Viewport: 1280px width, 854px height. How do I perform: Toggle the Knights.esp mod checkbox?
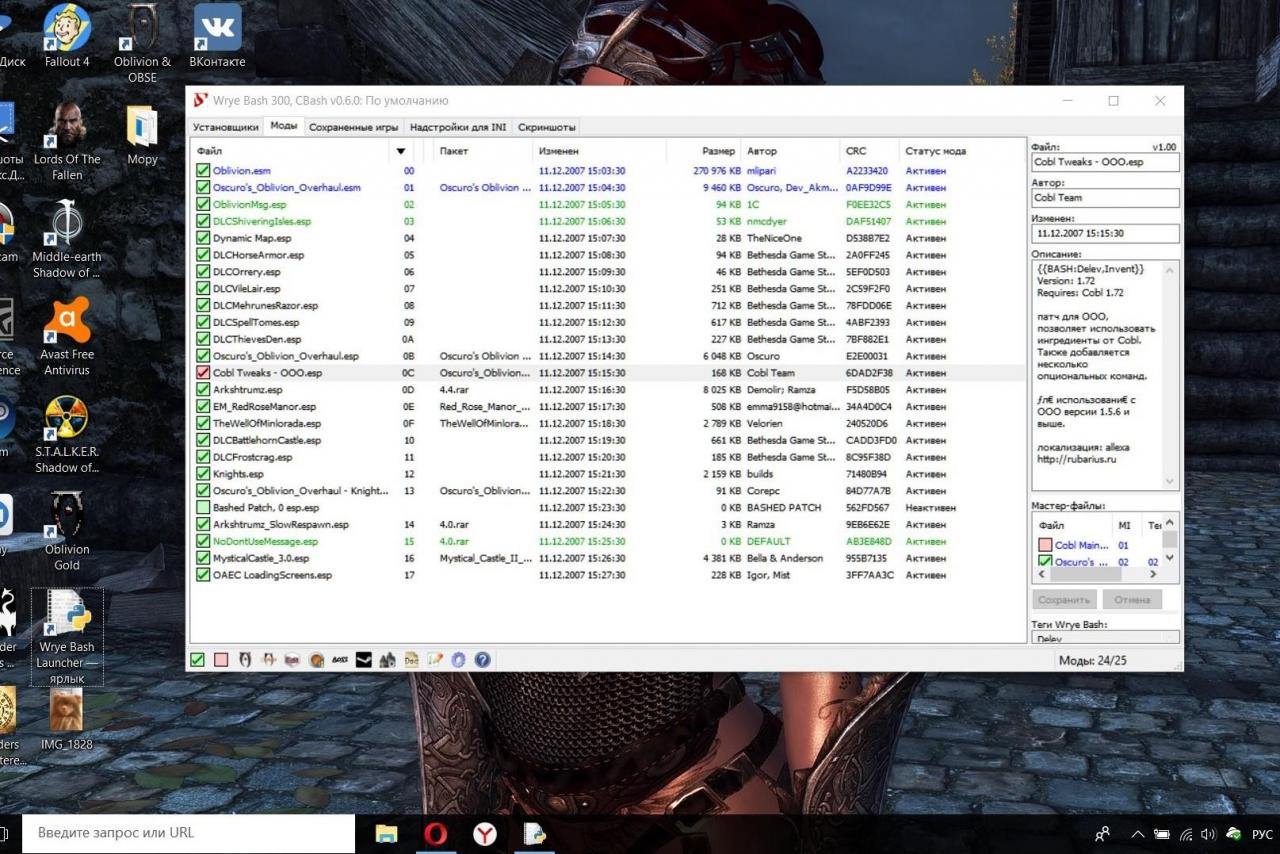[x=203, y=474]
